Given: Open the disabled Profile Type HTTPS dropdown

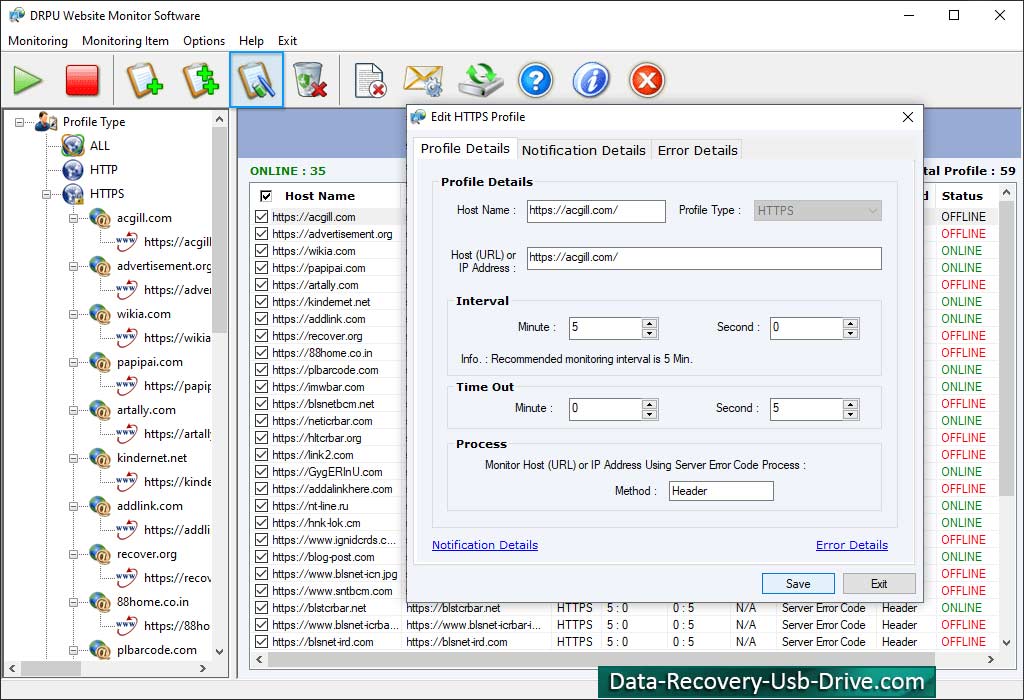Looking at the screenshot, I should pyautogui.click(x=818, y=211).
